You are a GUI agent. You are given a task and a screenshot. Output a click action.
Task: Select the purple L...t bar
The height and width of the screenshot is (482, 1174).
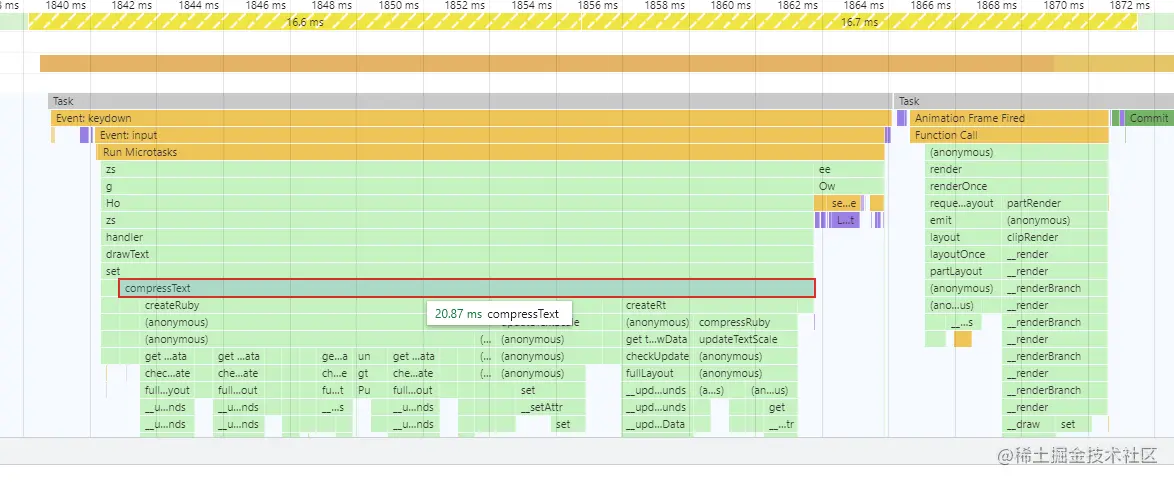(x=845, y=220)
